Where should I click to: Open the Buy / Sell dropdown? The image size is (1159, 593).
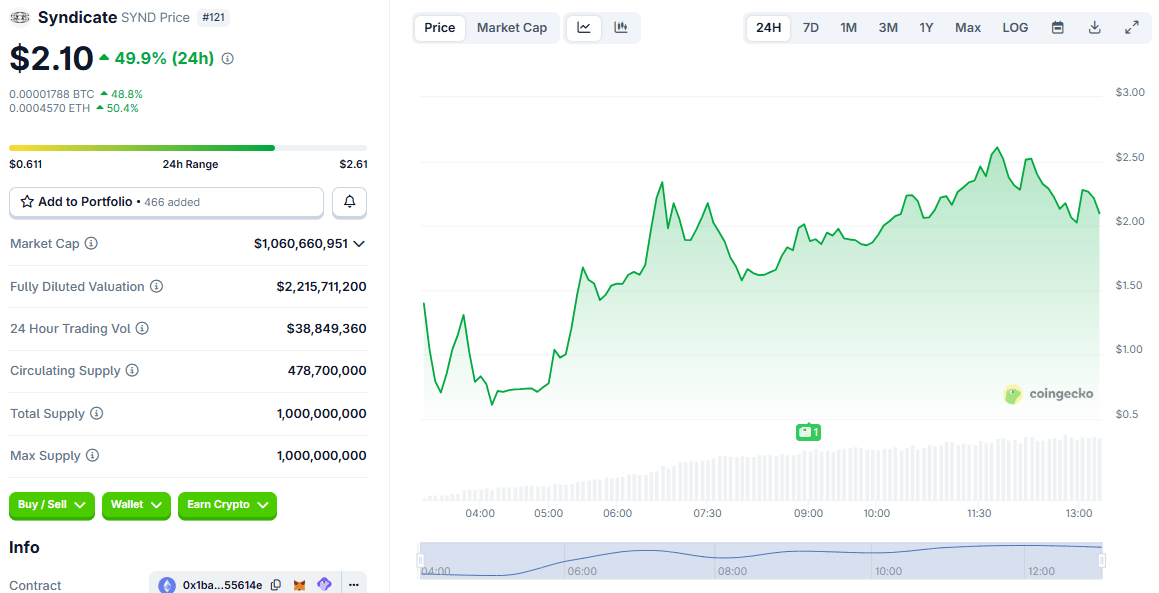point(52,505)
